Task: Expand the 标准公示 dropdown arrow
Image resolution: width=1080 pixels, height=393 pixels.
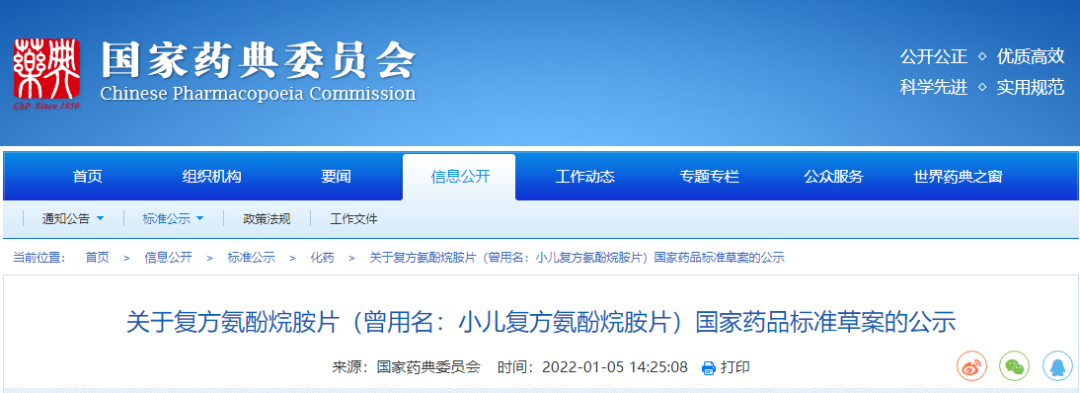Action: [x=200, y=218]
